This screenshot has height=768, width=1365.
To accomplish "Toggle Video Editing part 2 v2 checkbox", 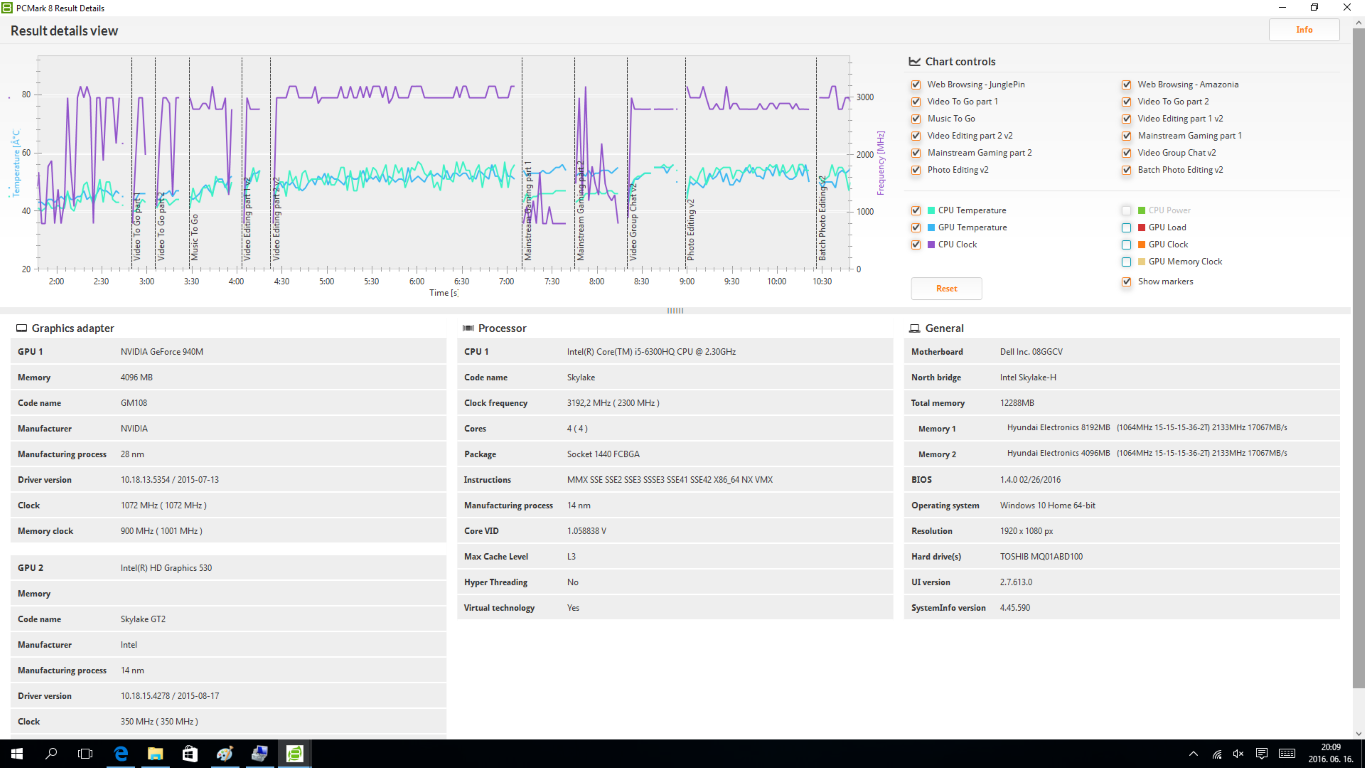I will pos(916,136).
